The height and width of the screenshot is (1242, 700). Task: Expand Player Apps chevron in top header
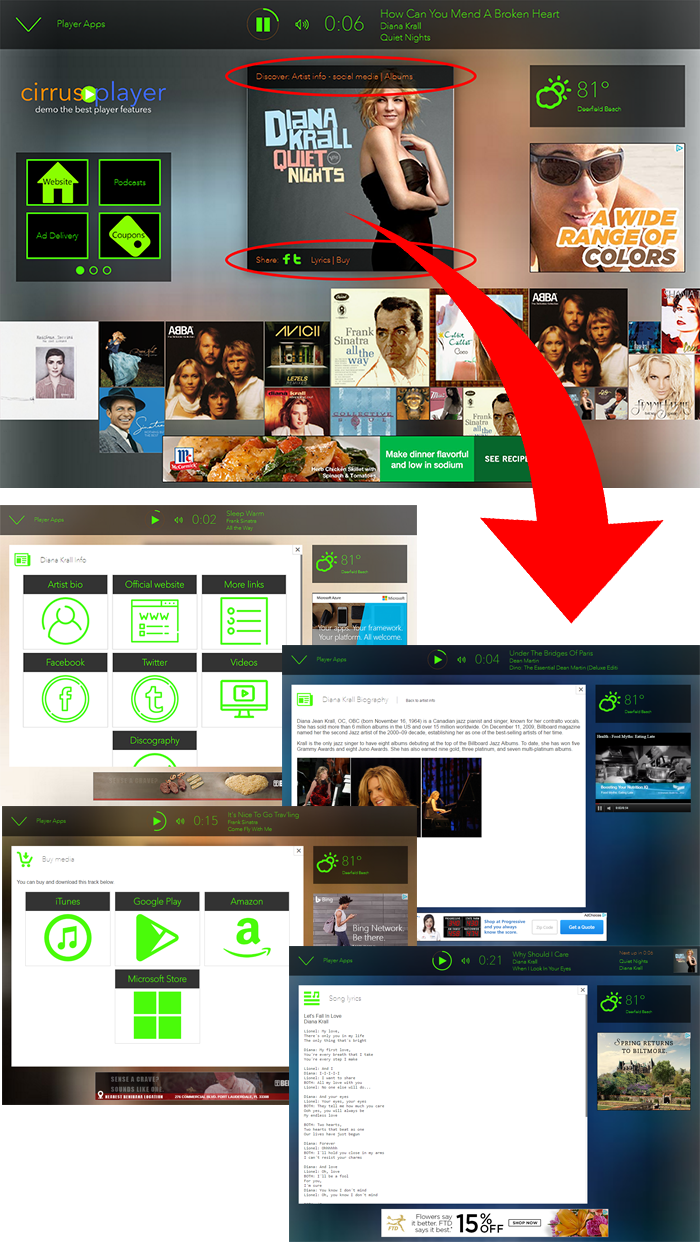pyautogui.click(x=29, y=24)
